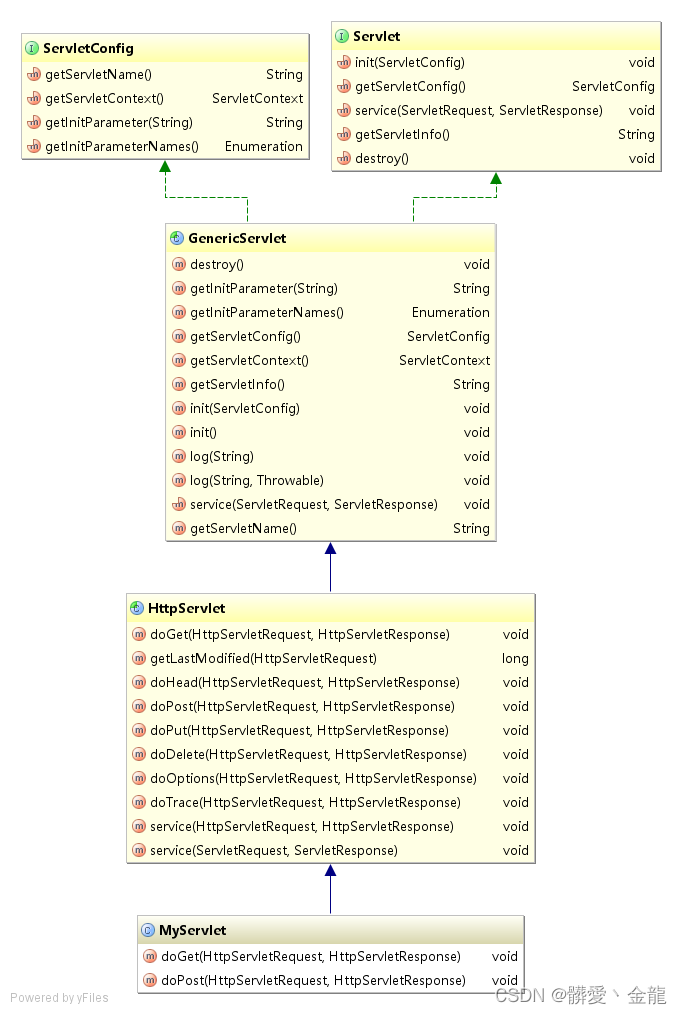Click the Servlet interface icon
Image resolution: width=682 pixels, height=1014 pixels.
click(342, 36)
